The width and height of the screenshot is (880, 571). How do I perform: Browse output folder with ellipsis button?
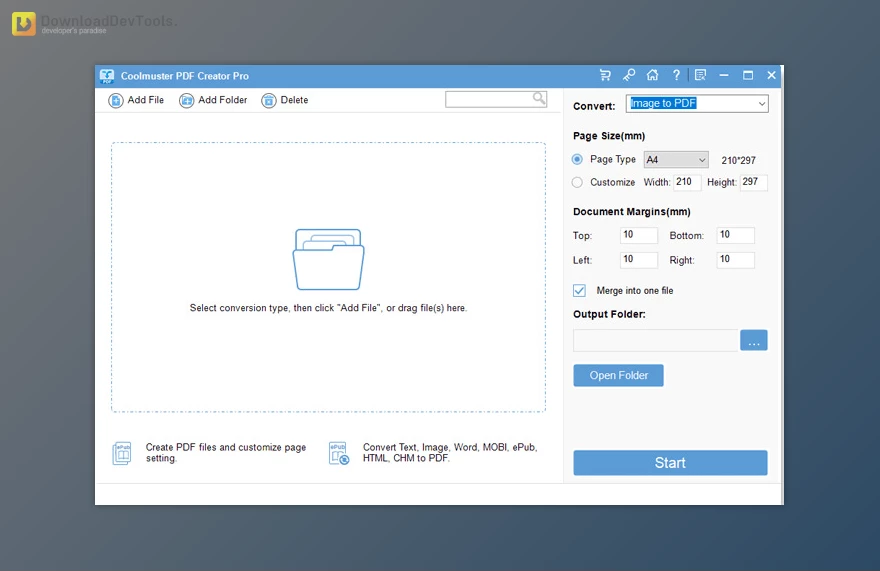pos(754,340)
